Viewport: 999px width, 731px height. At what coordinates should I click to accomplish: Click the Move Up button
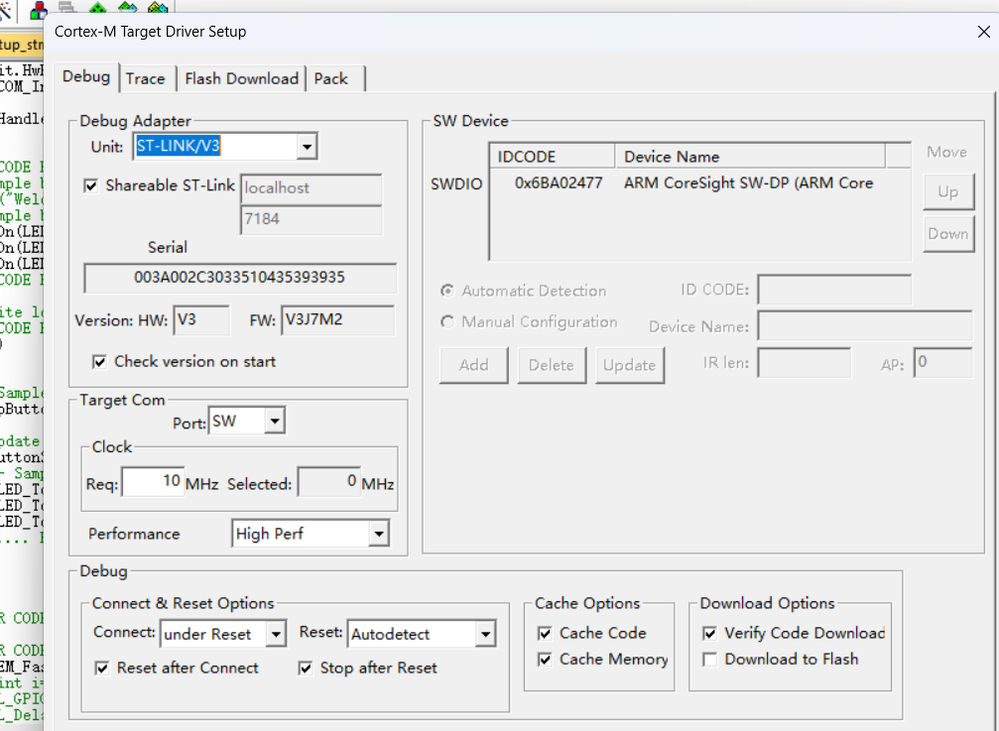(x=949, y=192)
